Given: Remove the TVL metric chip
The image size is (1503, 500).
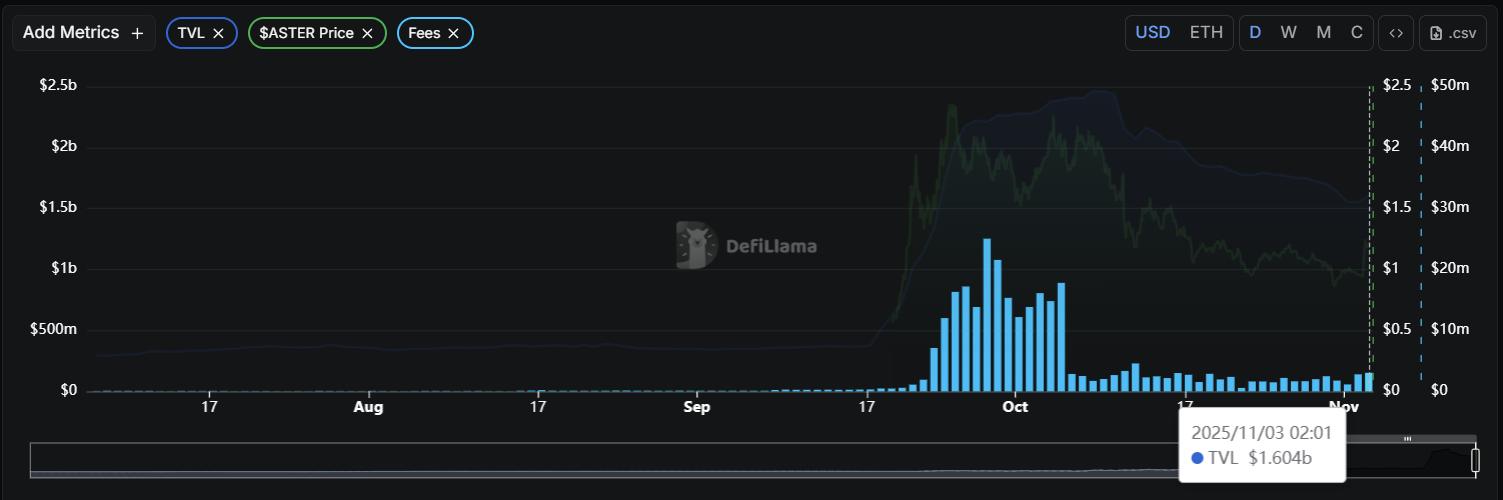Looking at the screenshot, I should click(218, 33).
